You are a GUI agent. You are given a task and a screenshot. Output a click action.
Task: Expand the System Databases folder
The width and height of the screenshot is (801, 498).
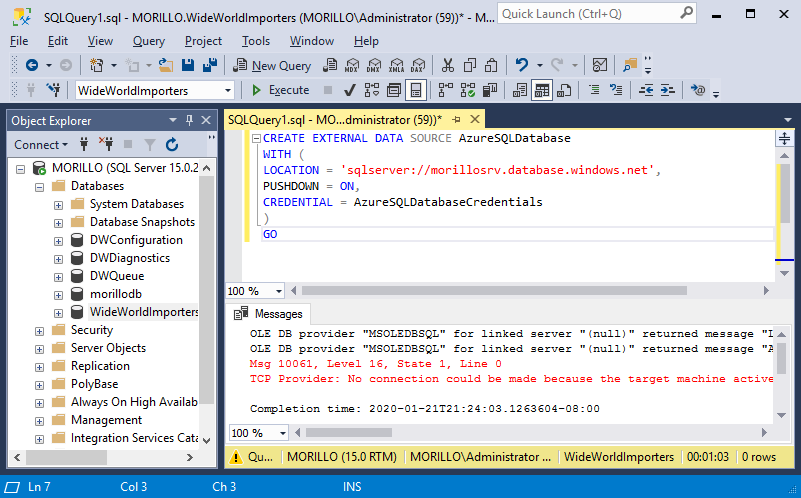pyautogui.click(x=58, y=205)
